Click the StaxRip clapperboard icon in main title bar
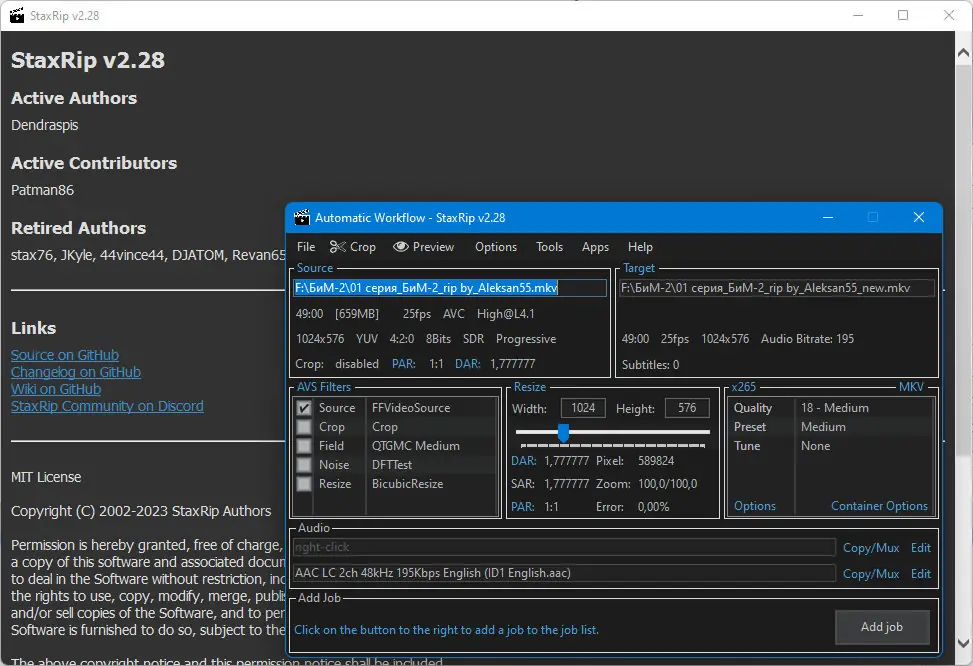The width and height of the screenshot is (973, 666). (16, 16)
